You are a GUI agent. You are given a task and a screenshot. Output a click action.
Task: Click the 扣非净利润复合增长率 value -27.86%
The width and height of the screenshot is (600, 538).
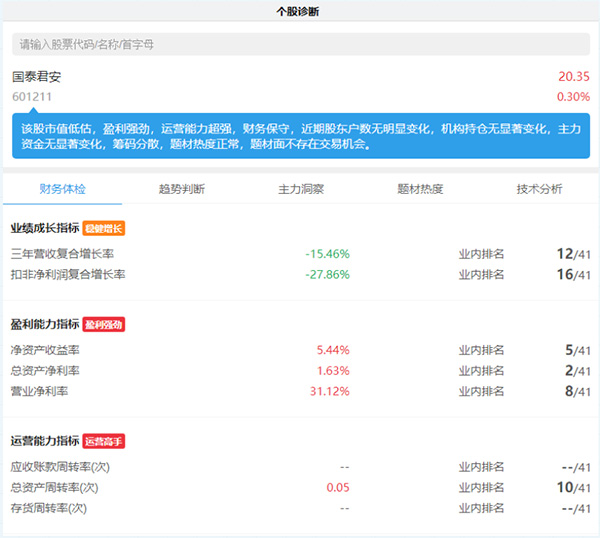[327, 274]
